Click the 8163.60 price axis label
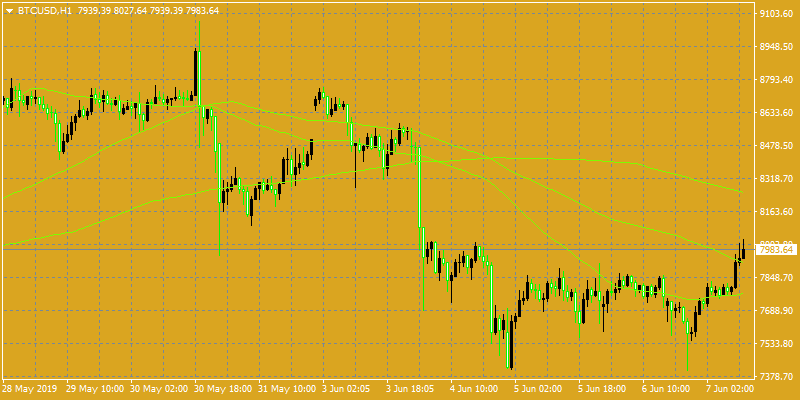Screen dimensions: 800x400 click(776, 211)
